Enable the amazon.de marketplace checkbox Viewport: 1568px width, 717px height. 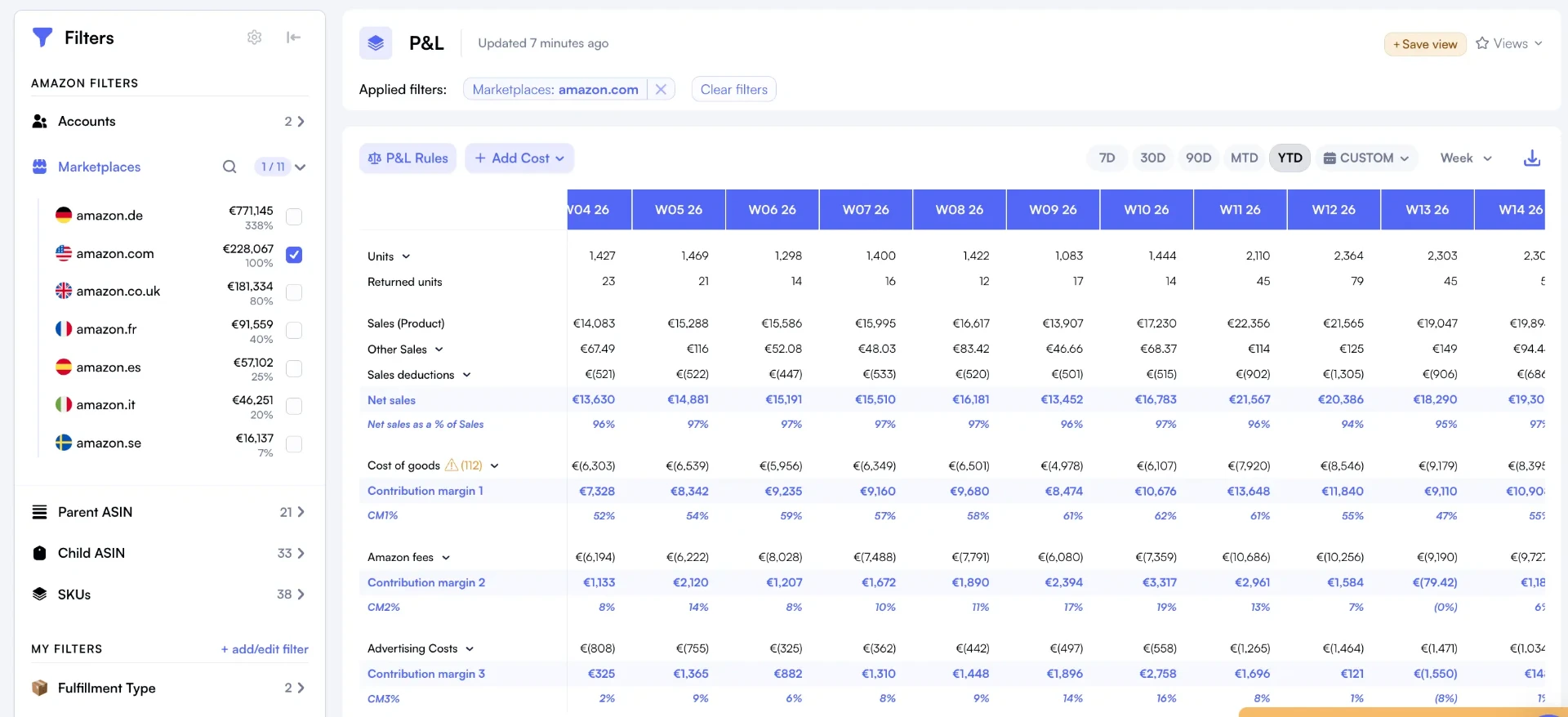[x=294, y=216]
